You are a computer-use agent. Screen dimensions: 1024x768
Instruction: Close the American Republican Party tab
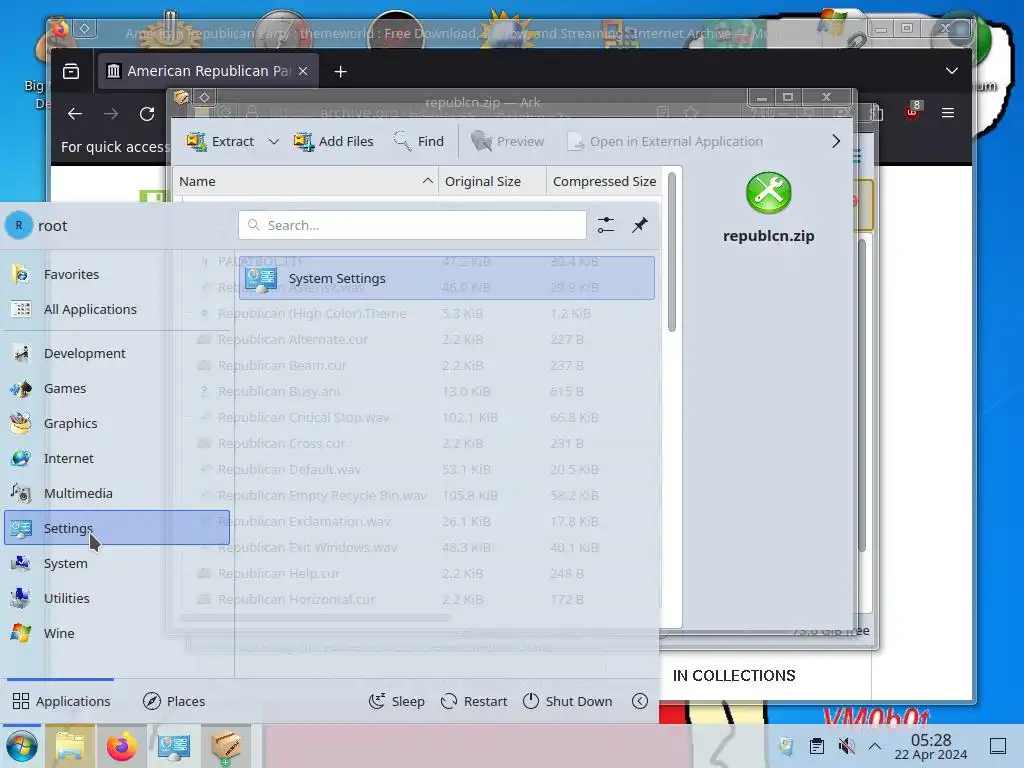coord(303,71)
